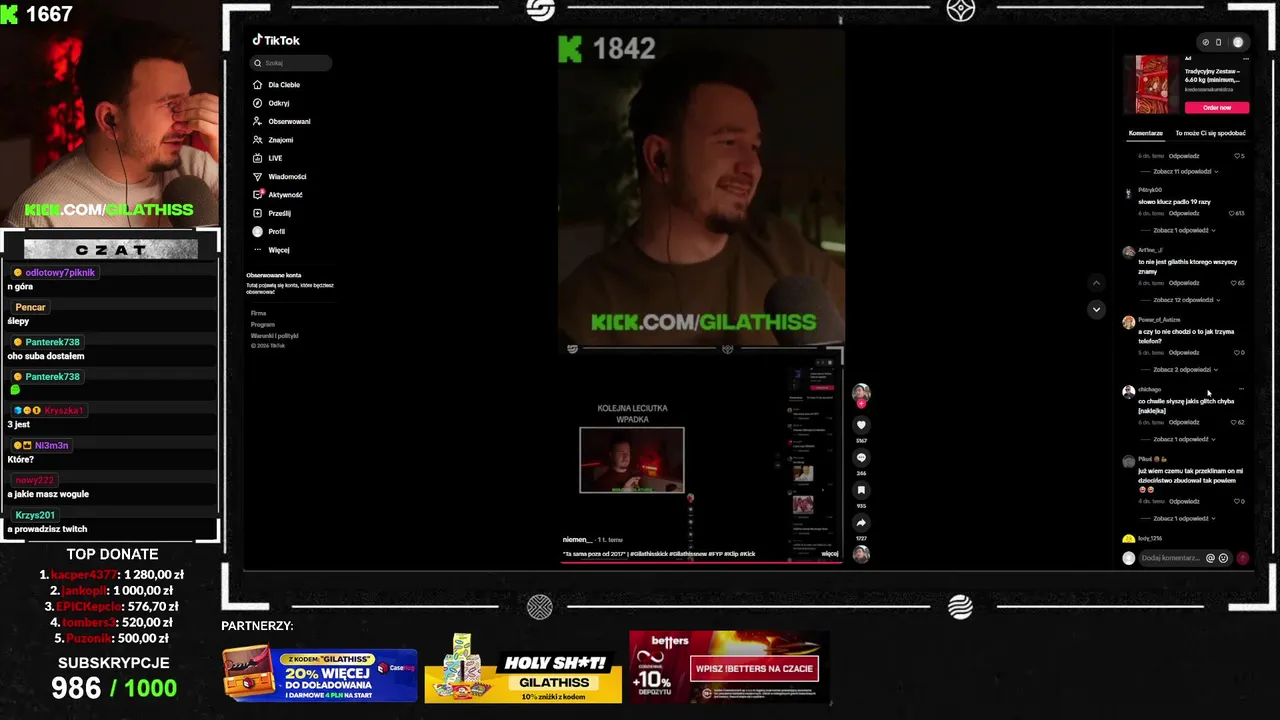Open the sound disc avatar below share

(x=861, y=554)
